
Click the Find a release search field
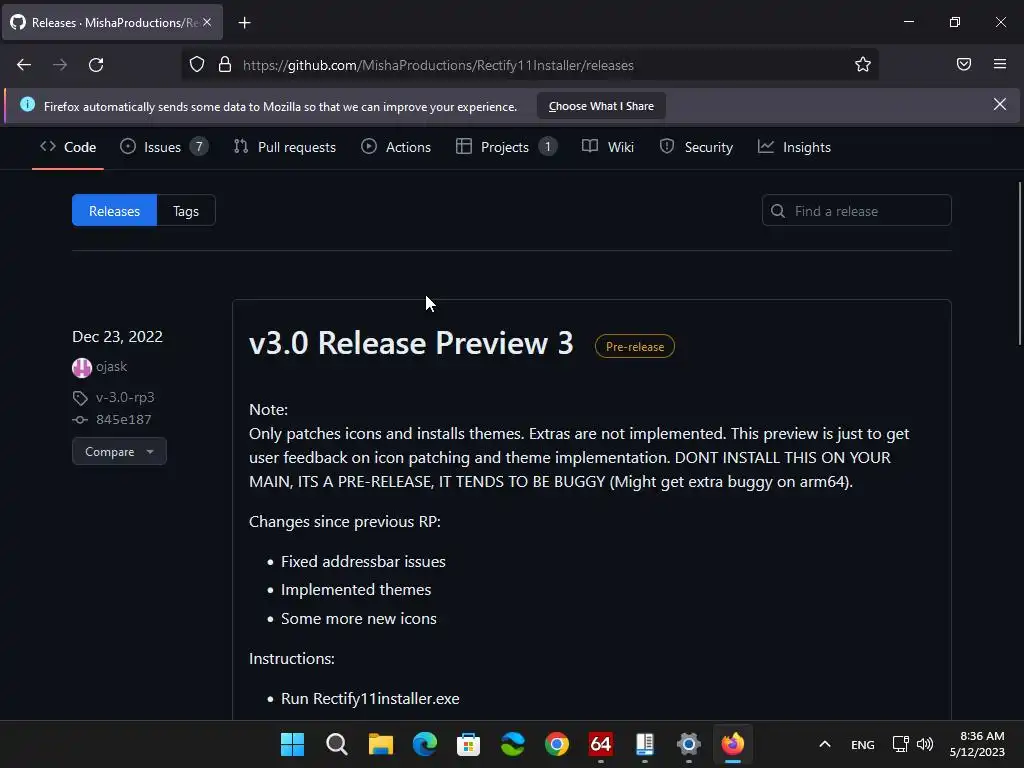pyautogui.click(x=856, y=211)
